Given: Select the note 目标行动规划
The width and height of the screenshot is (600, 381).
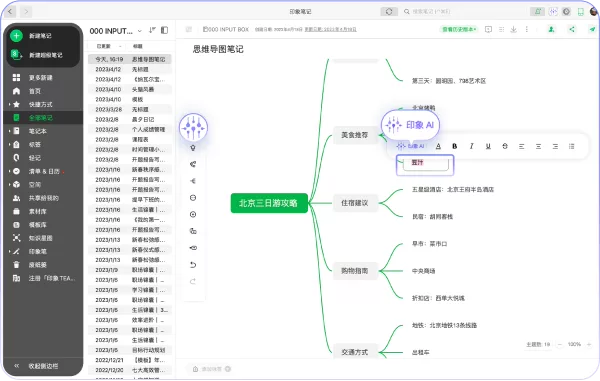Looking at the screenshot, I should point(130,350).
